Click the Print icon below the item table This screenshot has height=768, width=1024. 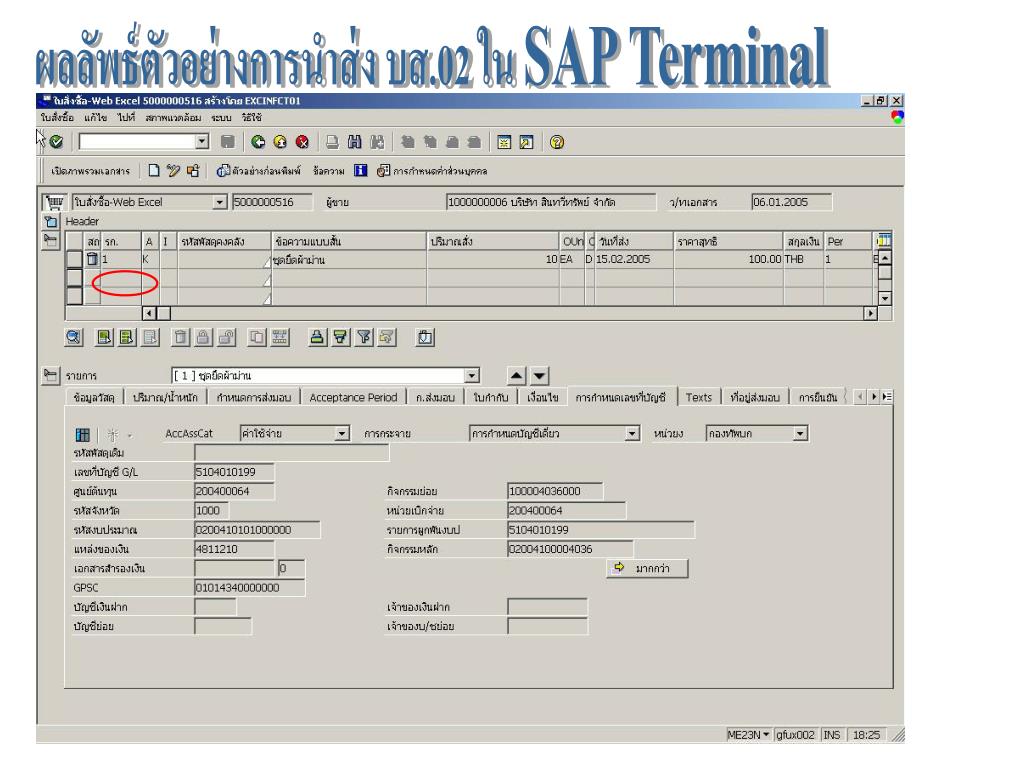click(x=317, y=338)
